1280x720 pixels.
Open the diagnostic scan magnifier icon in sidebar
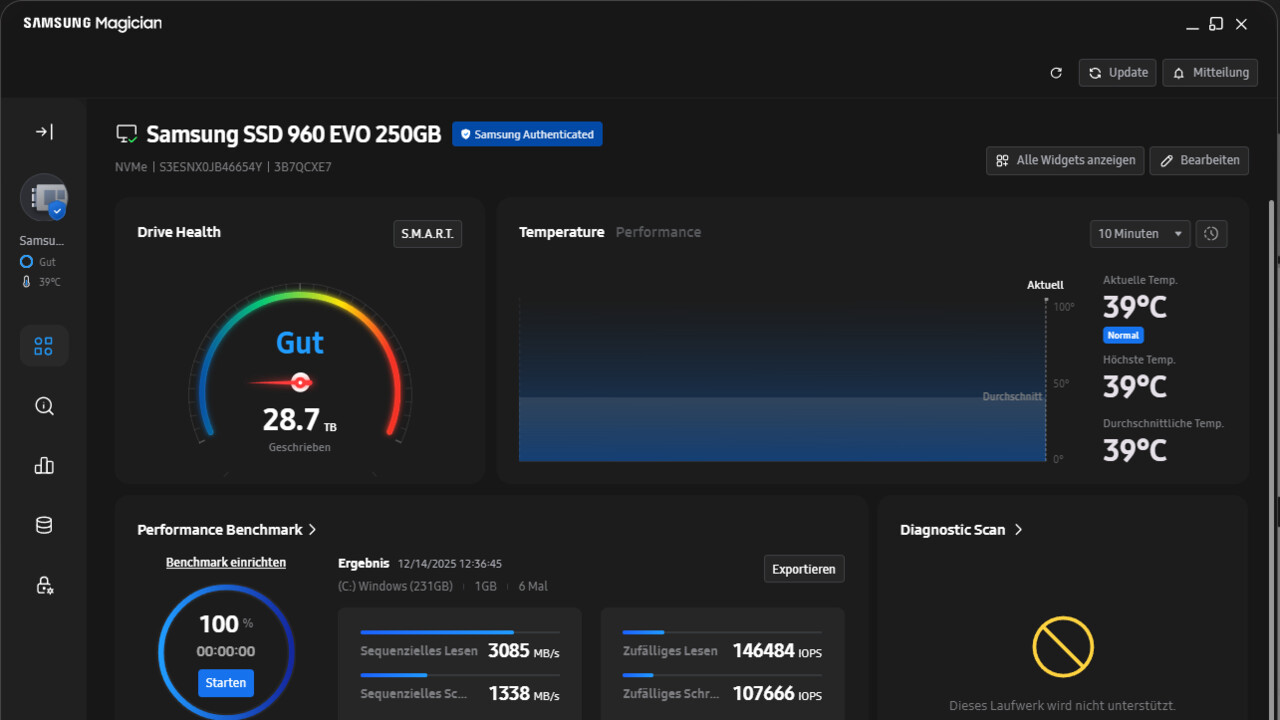[44, 406]
